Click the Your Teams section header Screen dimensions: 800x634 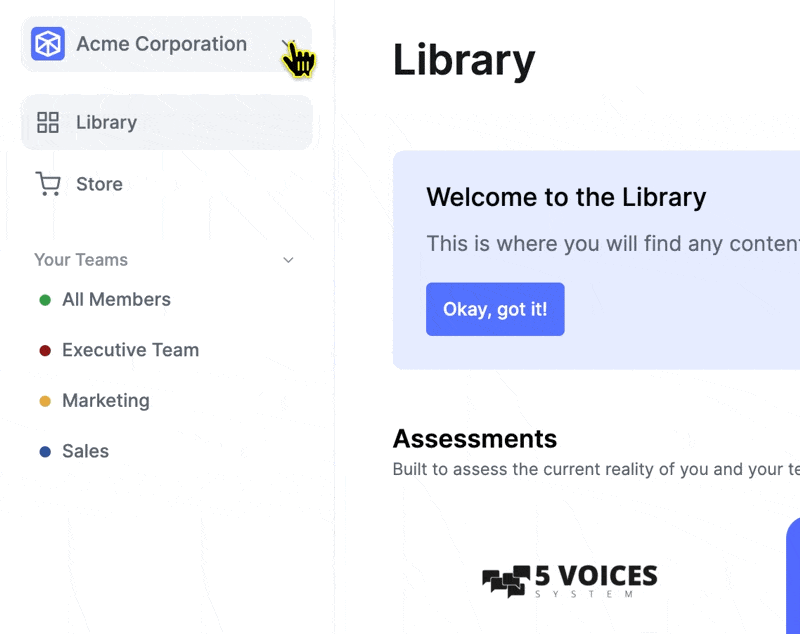tap(81, 260)
